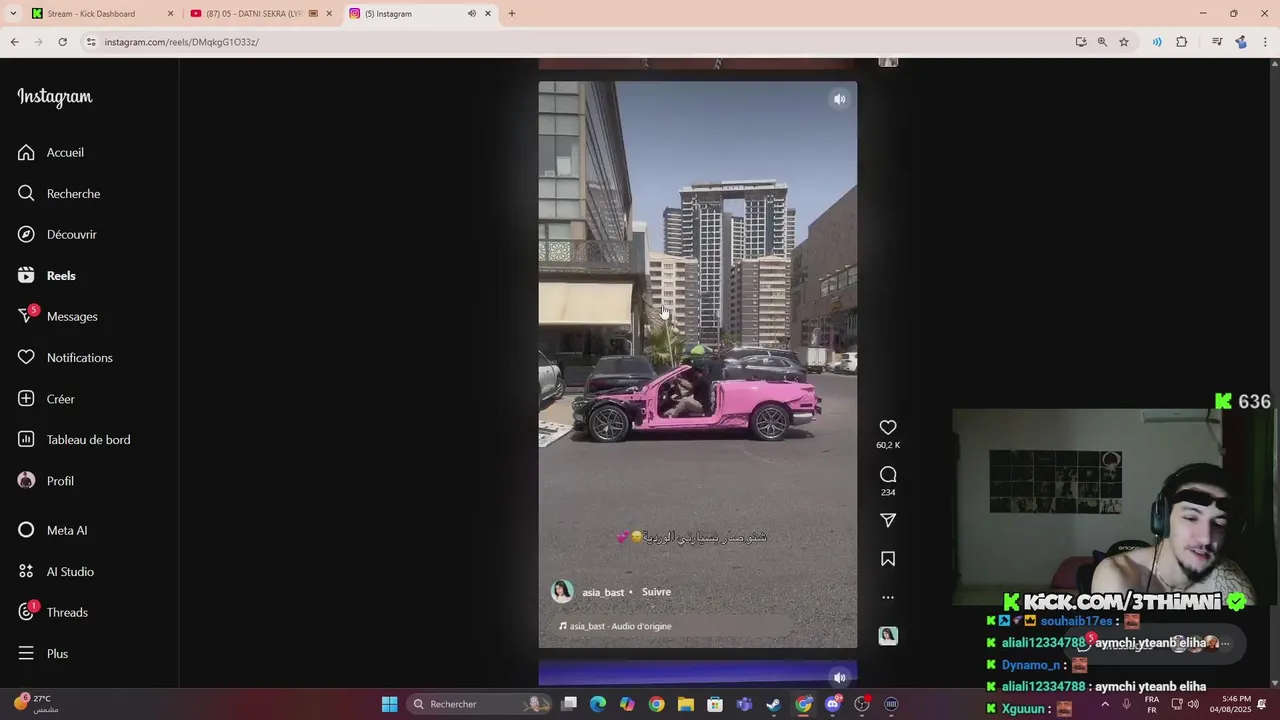Open Discord from the taskbar
Screen dimensions: 1280x720
(x=833, y=704)
